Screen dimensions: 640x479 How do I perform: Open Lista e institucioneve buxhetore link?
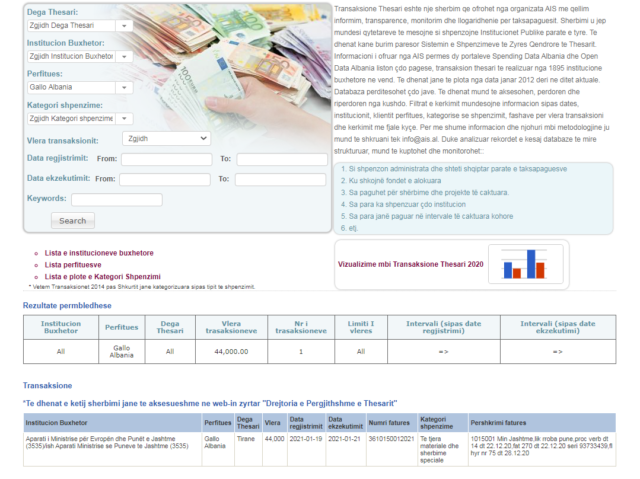pyautogui.click(x=99, y=253)
